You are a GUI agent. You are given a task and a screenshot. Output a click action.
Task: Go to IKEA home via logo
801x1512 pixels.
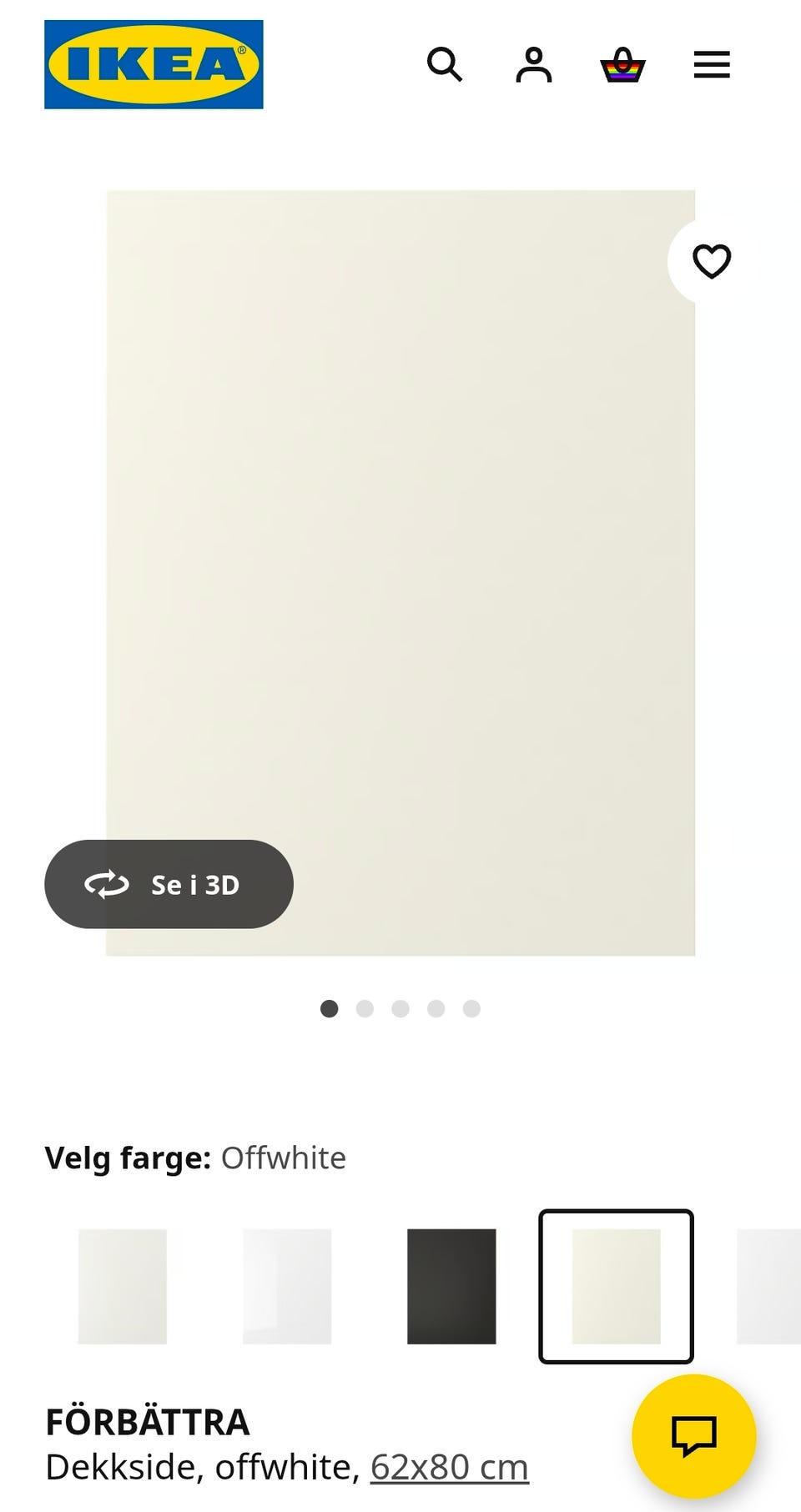click(154, 64)
